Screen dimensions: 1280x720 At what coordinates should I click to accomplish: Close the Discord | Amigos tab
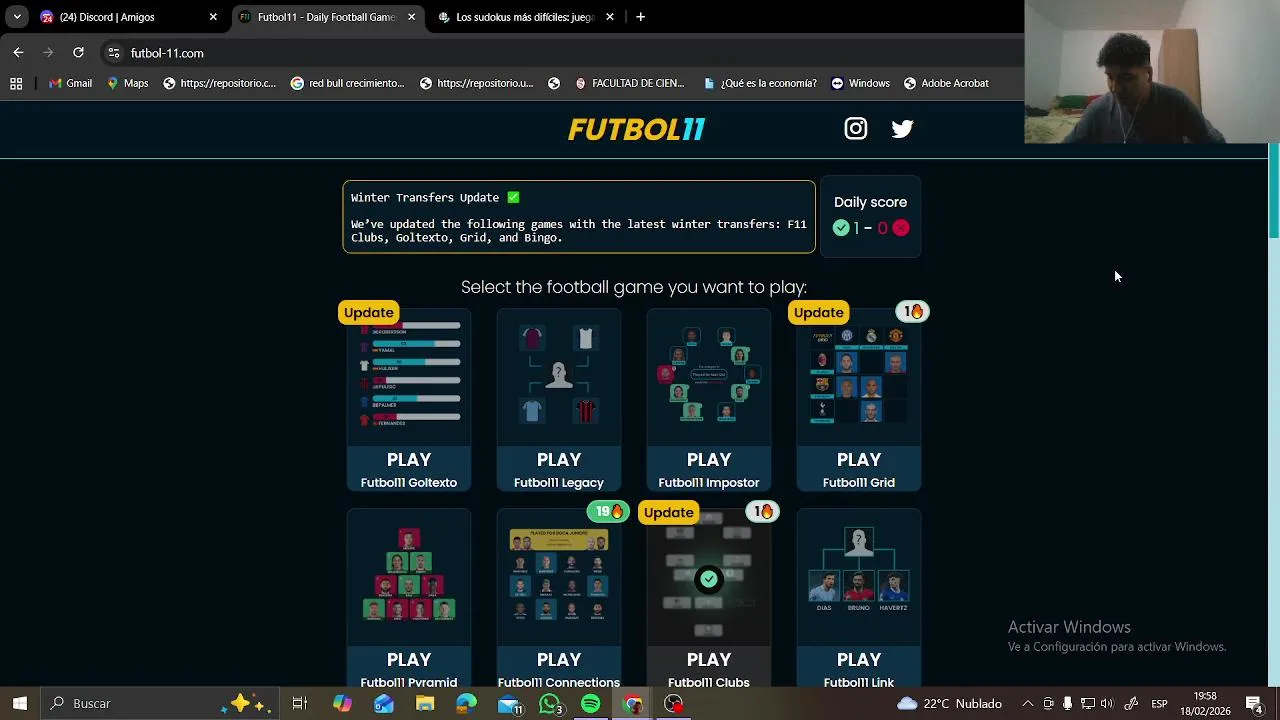click(x=213, y=17)
